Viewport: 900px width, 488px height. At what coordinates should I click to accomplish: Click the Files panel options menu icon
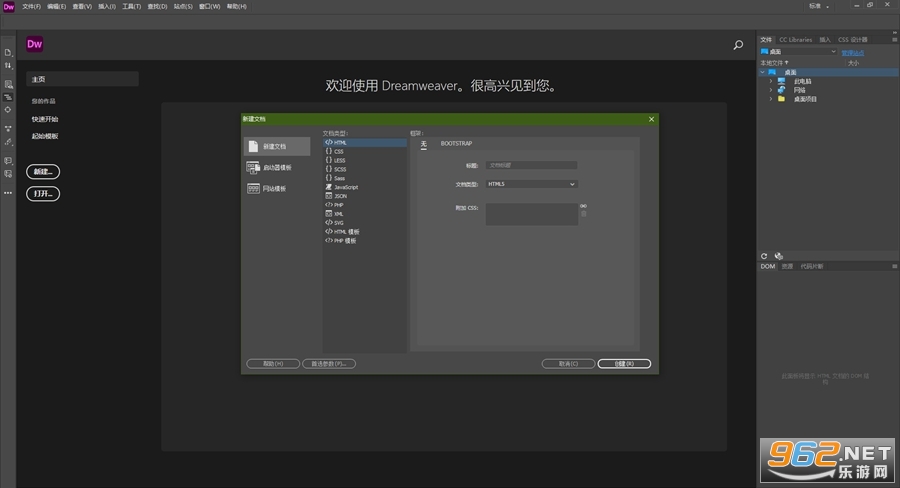coord(894,40)
